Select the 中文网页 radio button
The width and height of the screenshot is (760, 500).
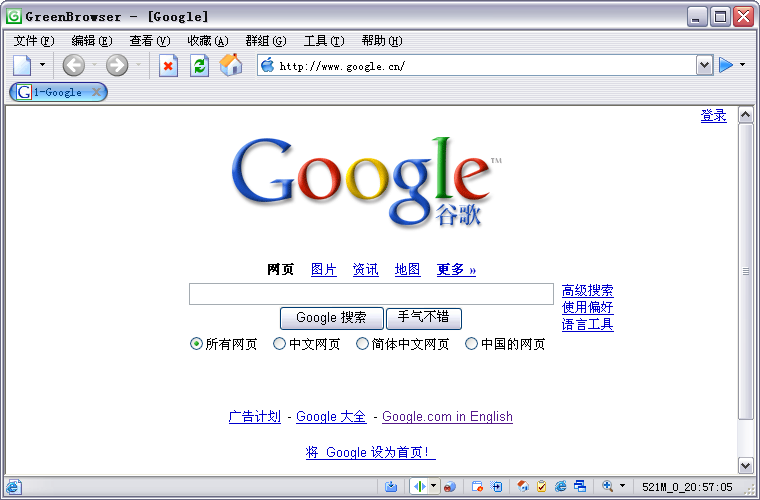coord(279,344)
